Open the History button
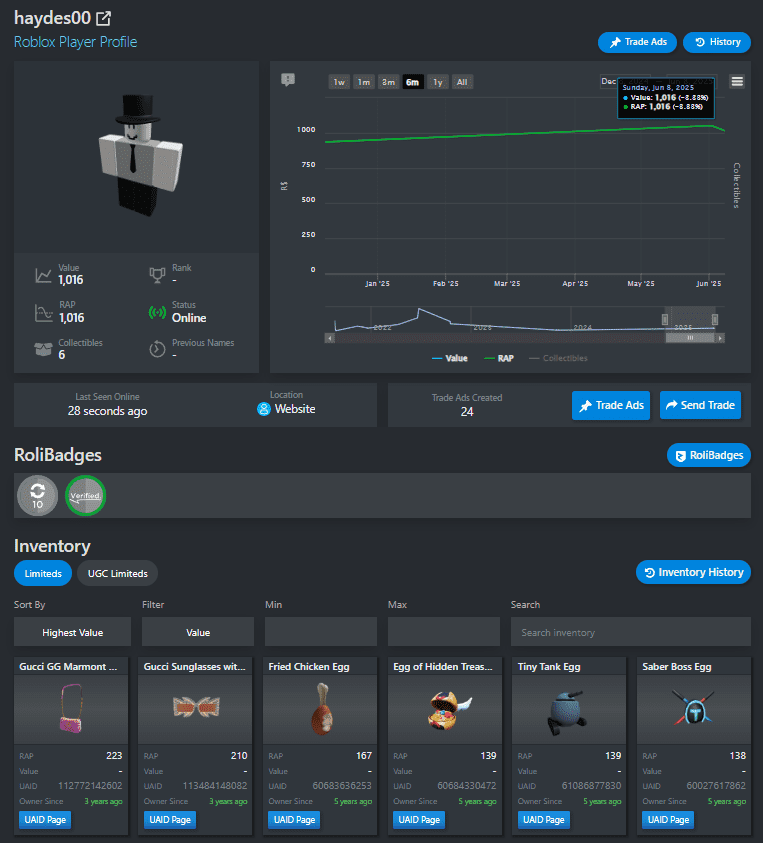Image resolution: width=763 pixels, height=843 pixels. [x=717, y=42]
